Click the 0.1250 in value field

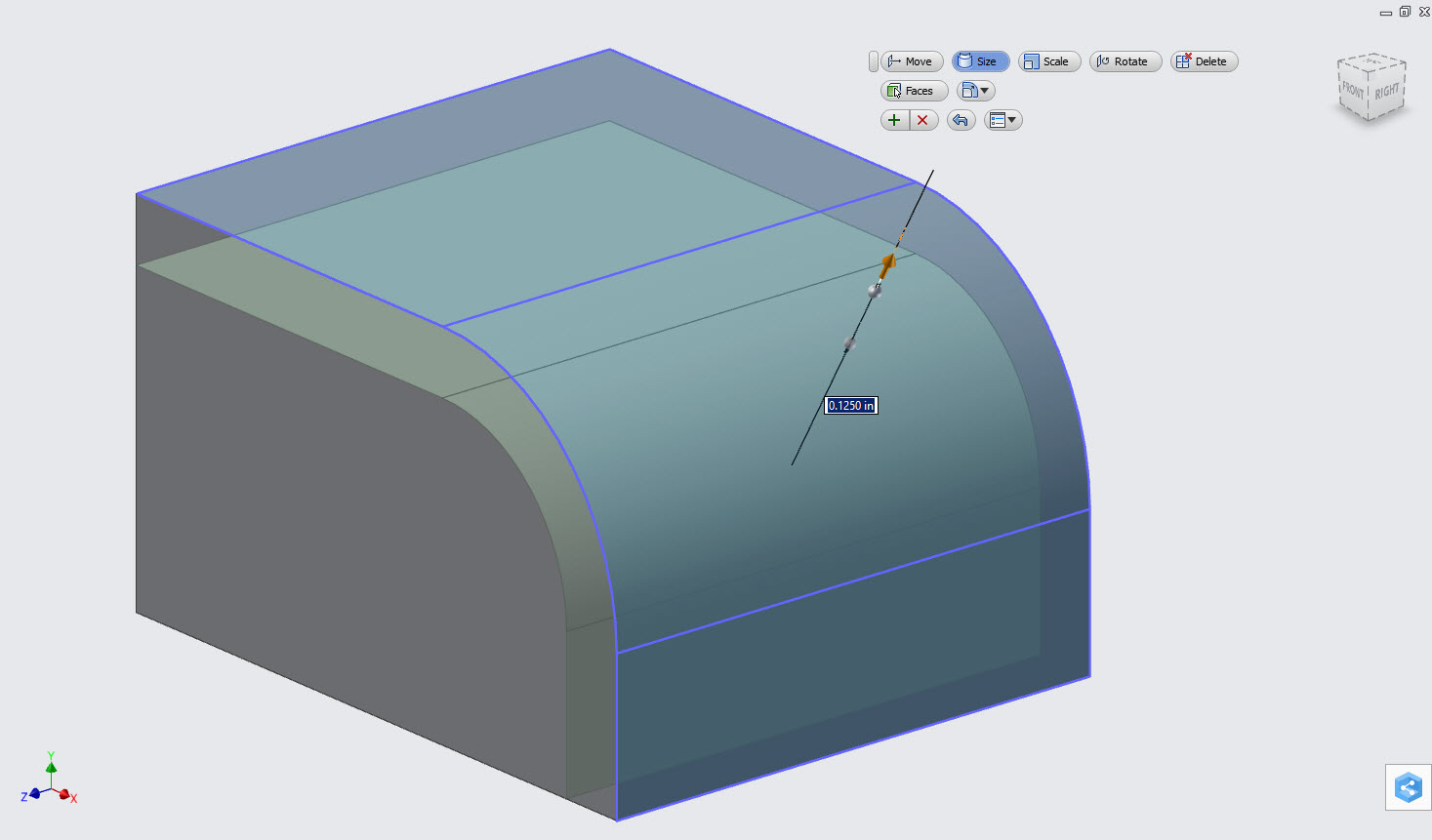pos(851,405)
